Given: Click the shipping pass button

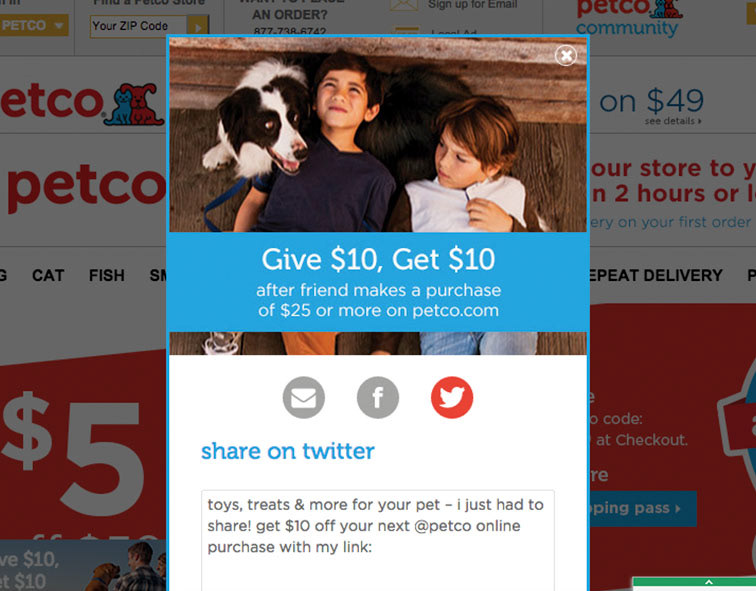Looking at the screenshot, I should click(x=643, y=508).
